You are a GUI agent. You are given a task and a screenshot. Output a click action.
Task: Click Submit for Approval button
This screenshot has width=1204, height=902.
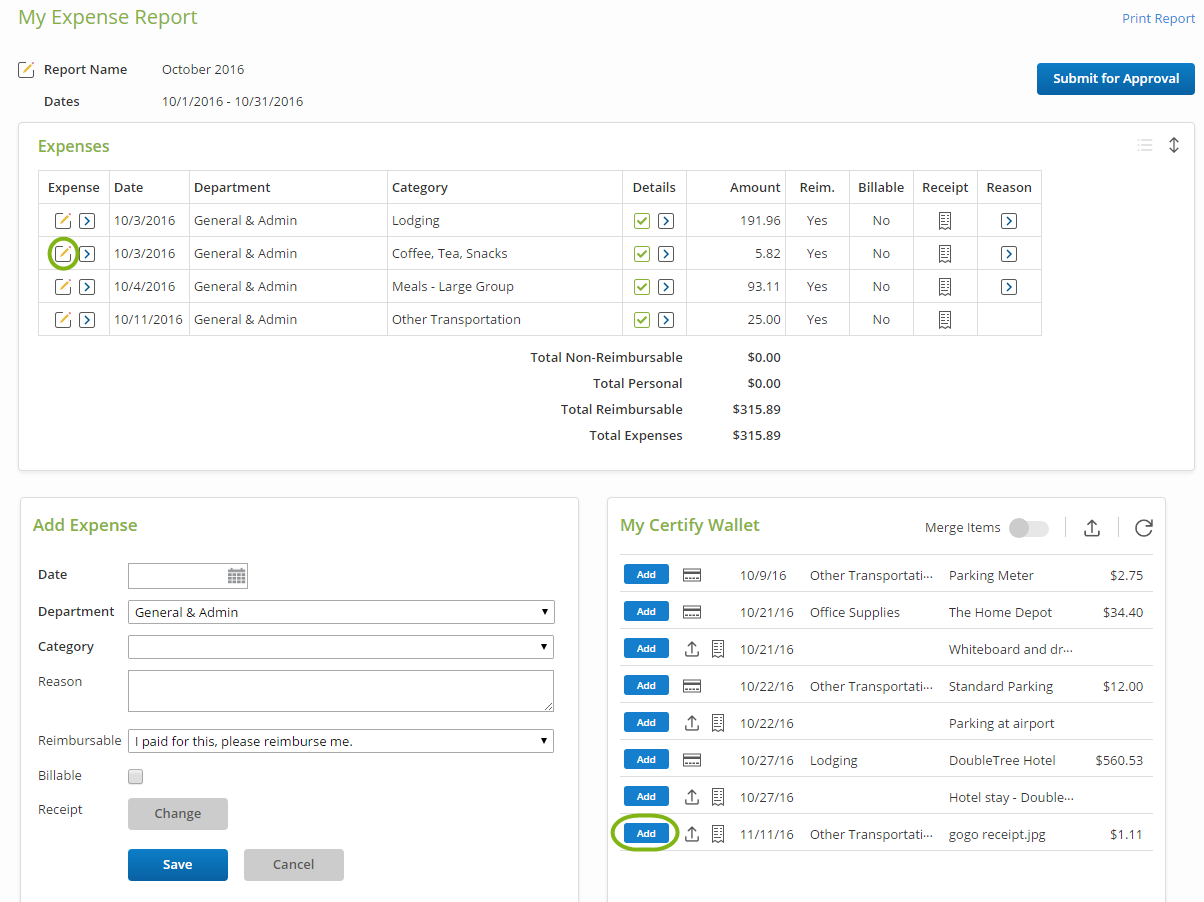1115,79
